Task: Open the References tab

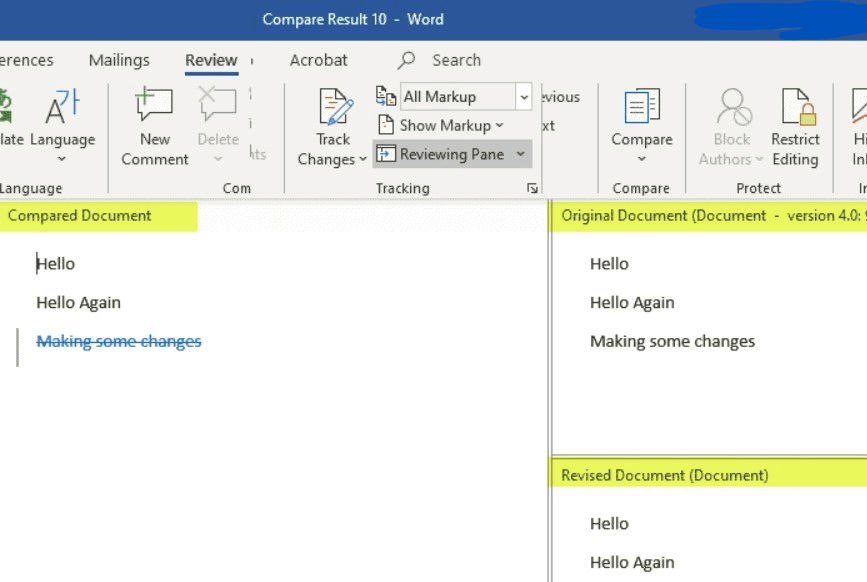Action: tap(27, 60)
